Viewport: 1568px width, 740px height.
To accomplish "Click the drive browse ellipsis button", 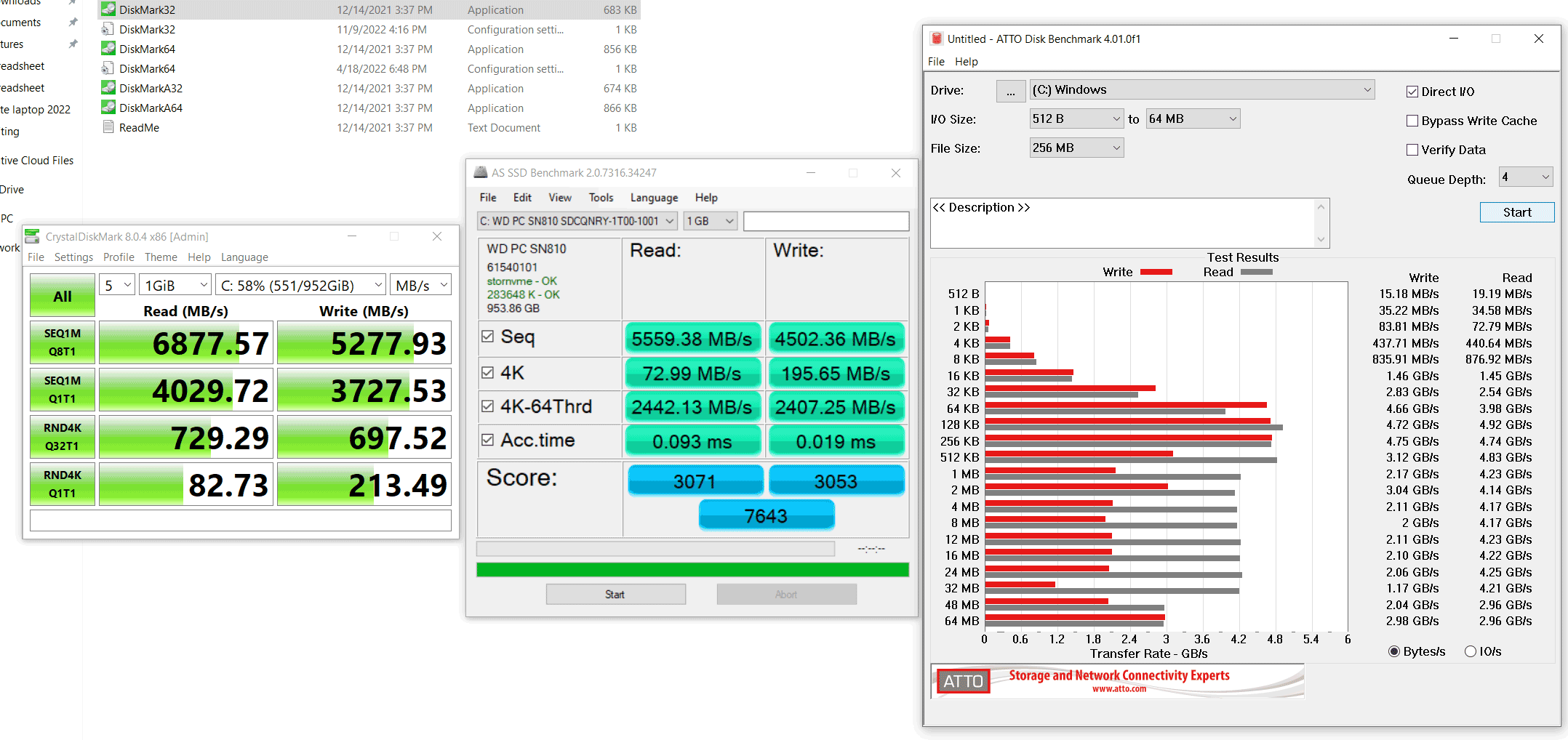I will click(x=1011, y=92).
